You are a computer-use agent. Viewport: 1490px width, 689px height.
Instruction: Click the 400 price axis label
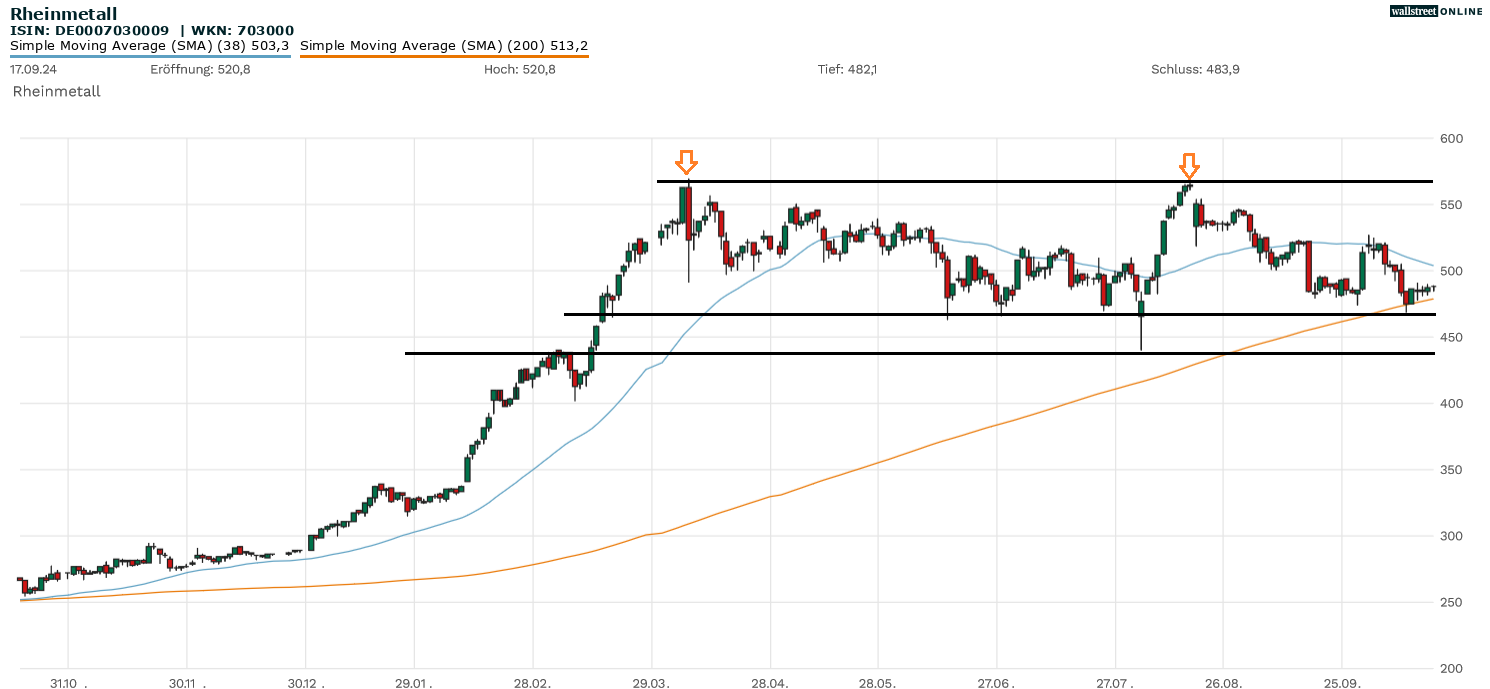(x=1451, y=403)
